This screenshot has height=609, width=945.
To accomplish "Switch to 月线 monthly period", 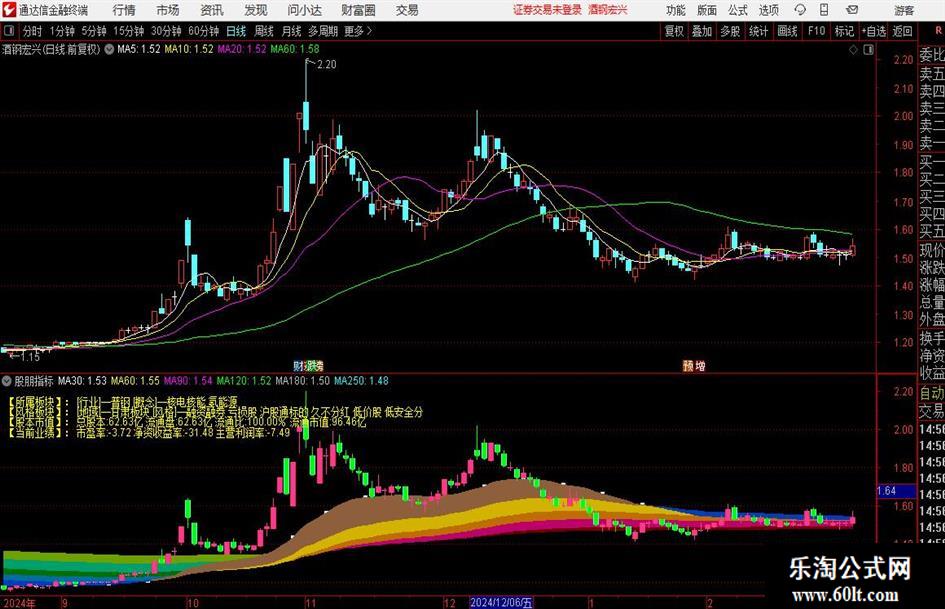I will coord(291,31).
